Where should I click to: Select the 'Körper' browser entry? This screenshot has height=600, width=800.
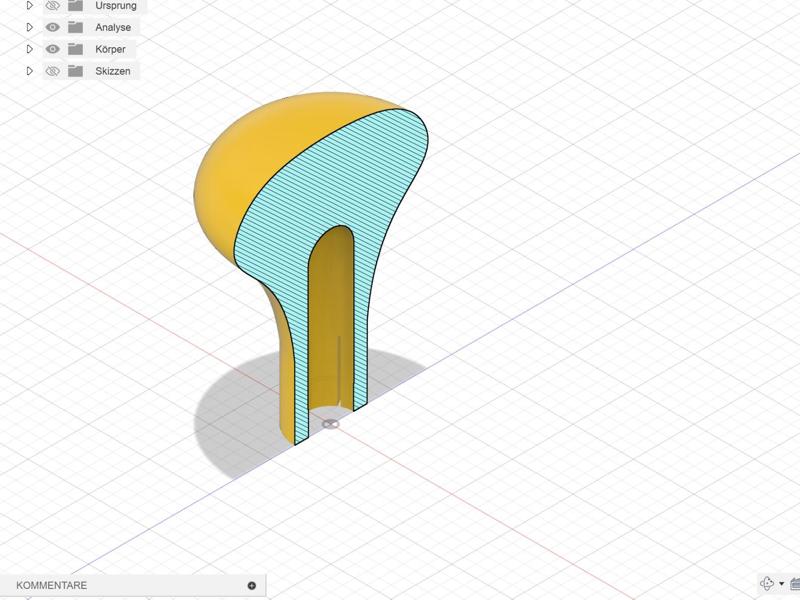[x=110, y=49]
